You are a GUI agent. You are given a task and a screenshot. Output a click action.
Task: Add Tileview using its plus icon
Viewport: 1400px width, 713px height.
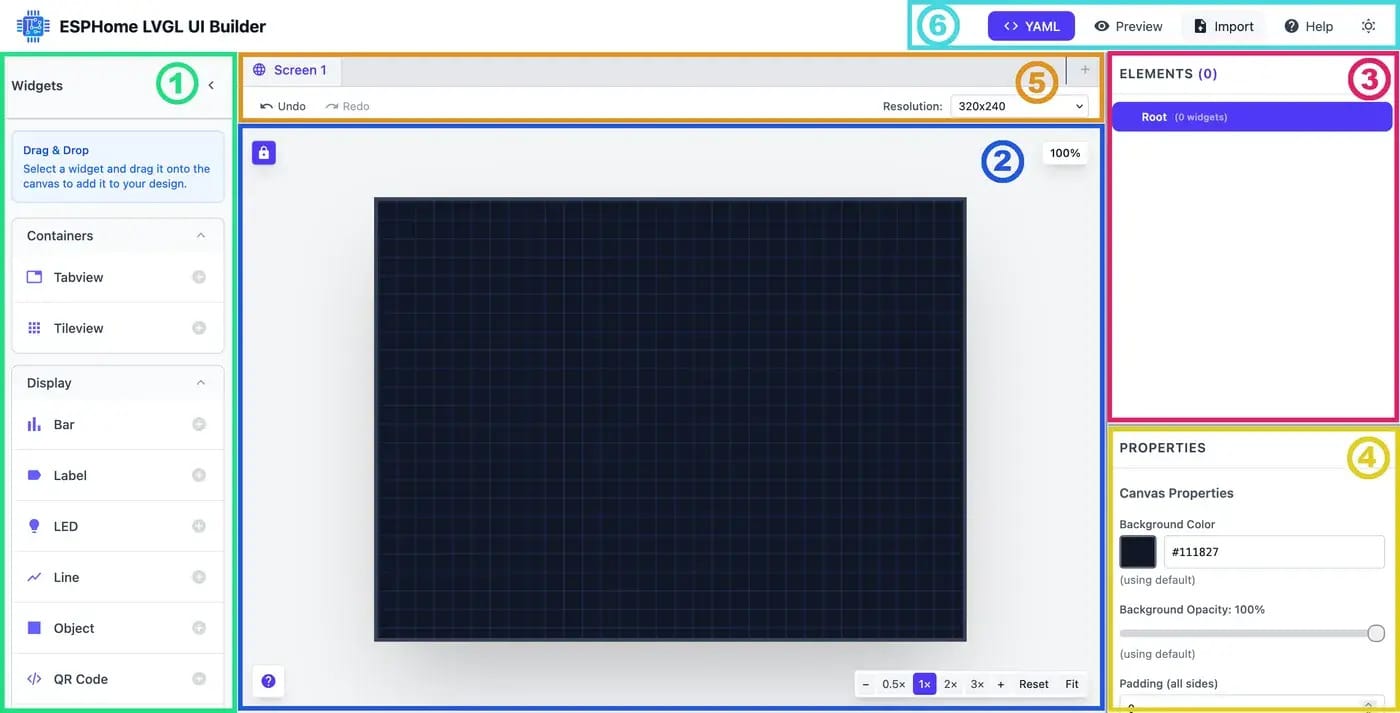(x=199, y=328)
